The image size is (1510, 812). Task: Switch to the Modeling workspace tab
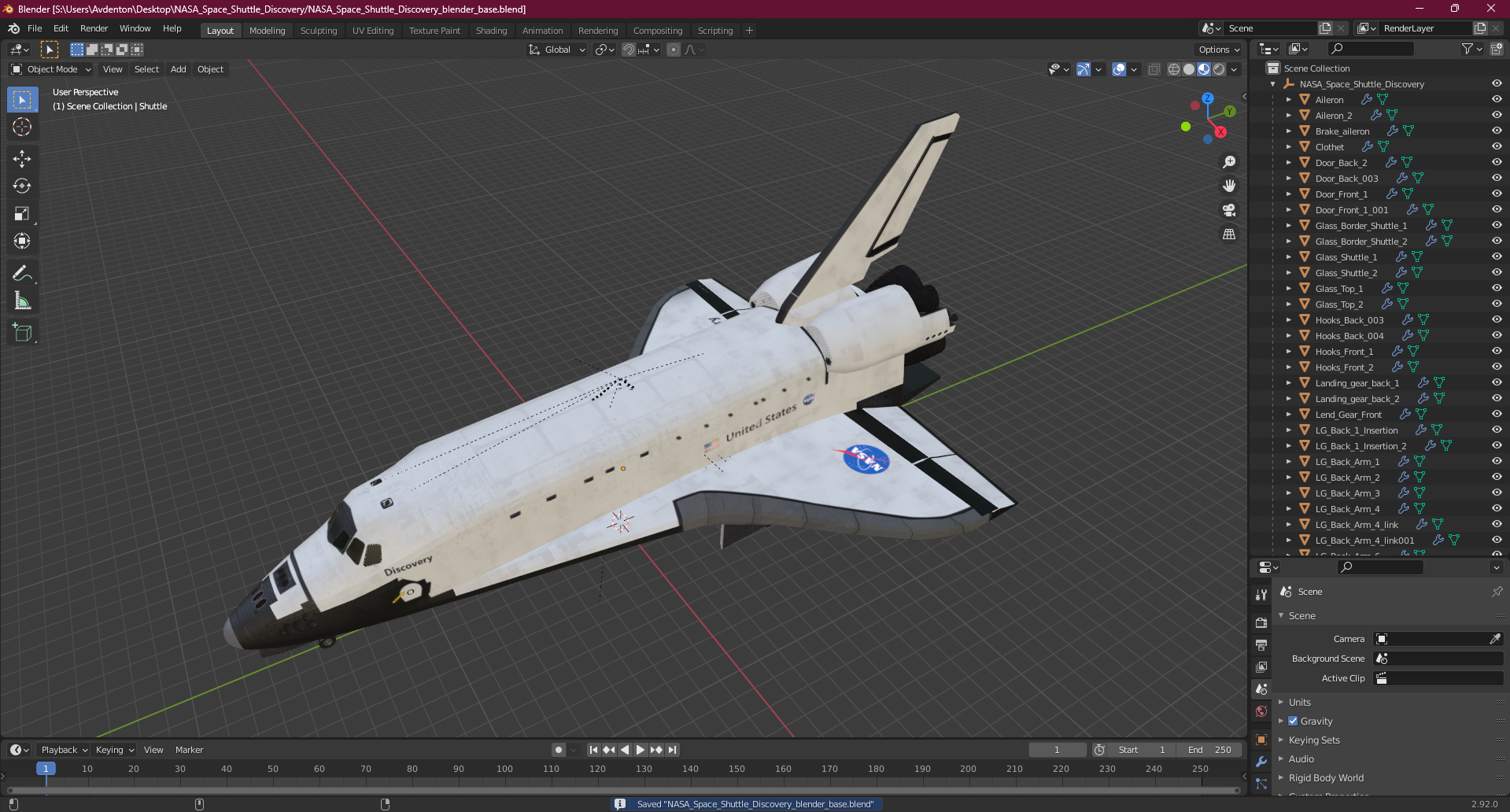coord(267,31)
